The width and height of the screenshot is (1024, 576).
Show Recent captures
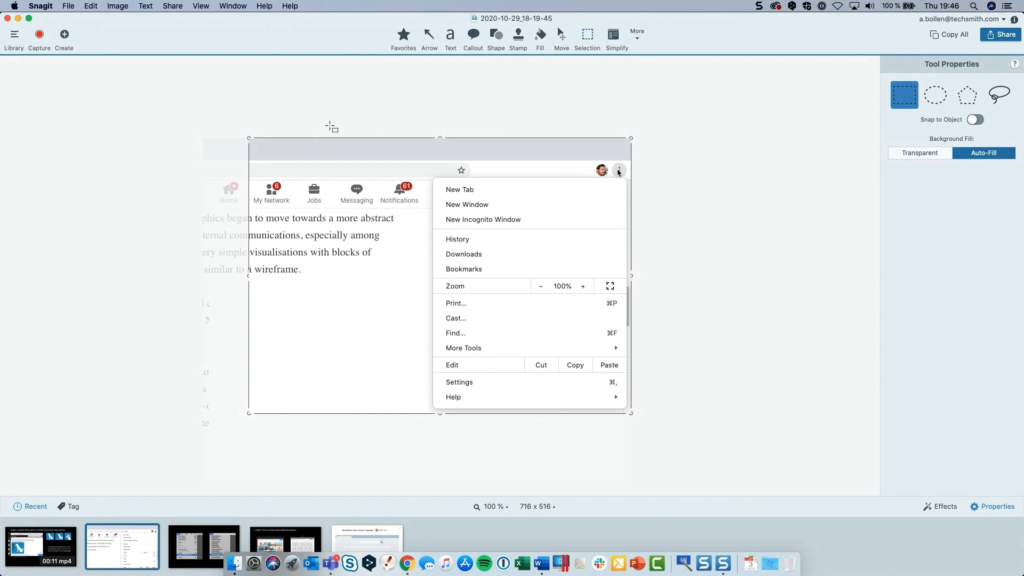pos(30,506)
